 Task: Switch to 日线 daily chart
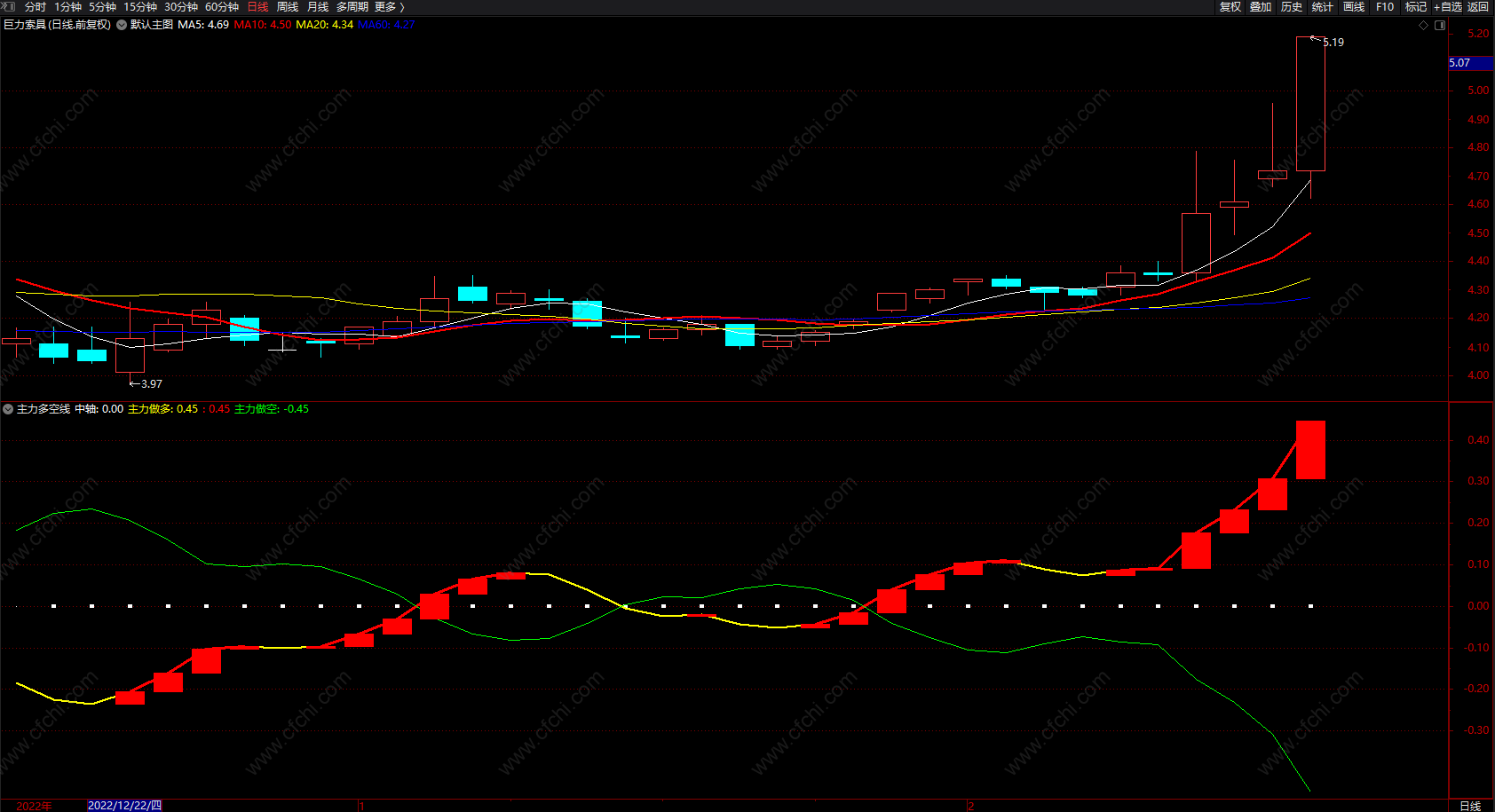pos(257,7)
